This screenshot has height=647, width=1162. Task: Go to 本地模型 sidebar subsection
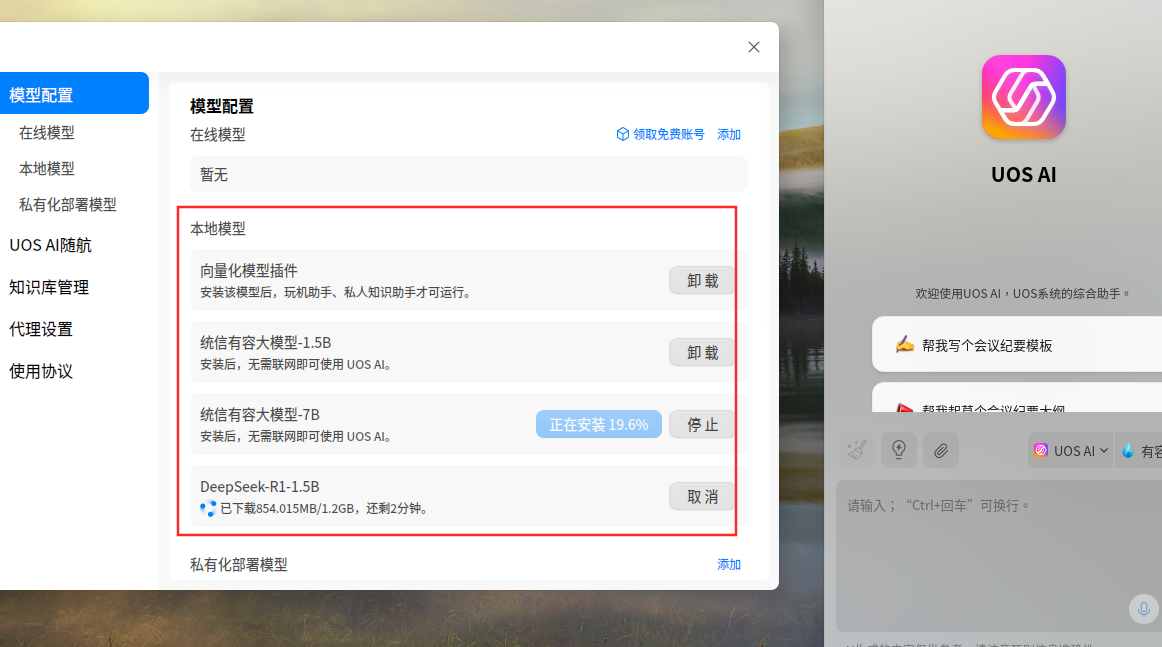click(x=47, y=169)
